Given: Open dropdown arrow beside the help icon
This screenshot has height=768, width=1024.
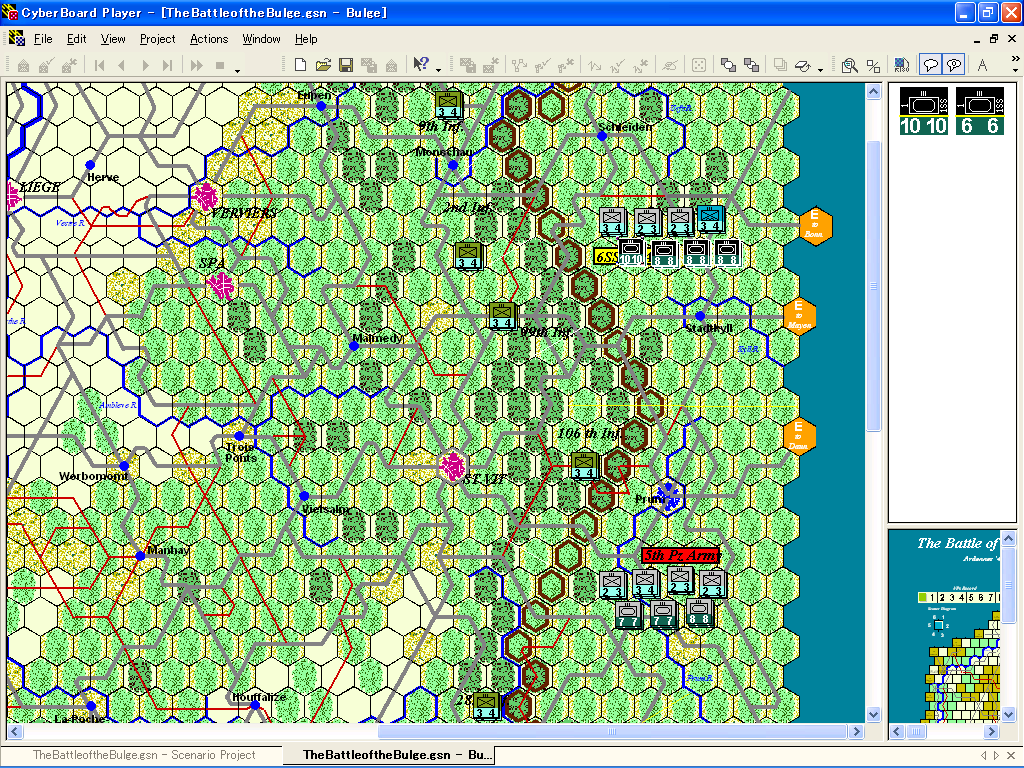Looking at the screenshot, I should point(438,69).
